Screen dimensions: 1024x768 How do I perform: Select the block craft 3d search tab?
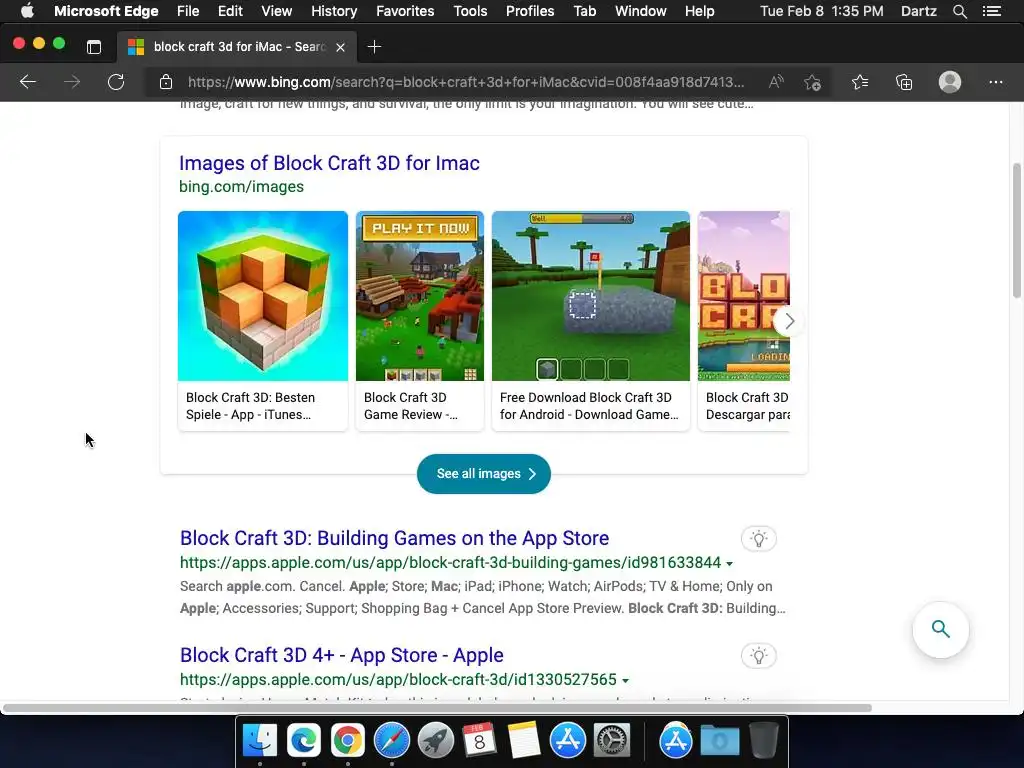(237, 47)
